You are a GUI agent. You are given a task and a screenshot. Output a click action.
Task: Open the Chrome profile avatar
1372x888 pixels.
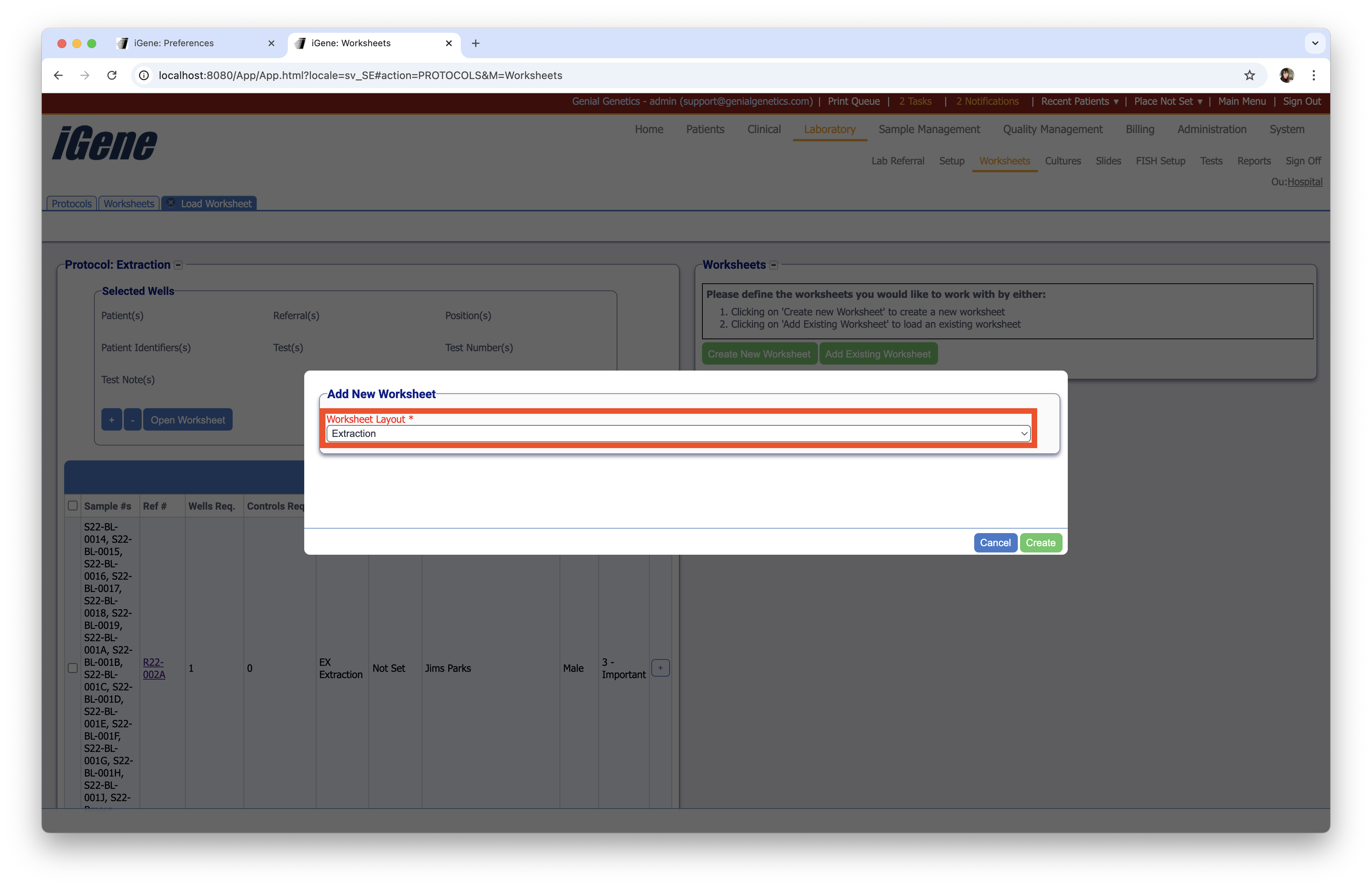tap(1287, 75)
